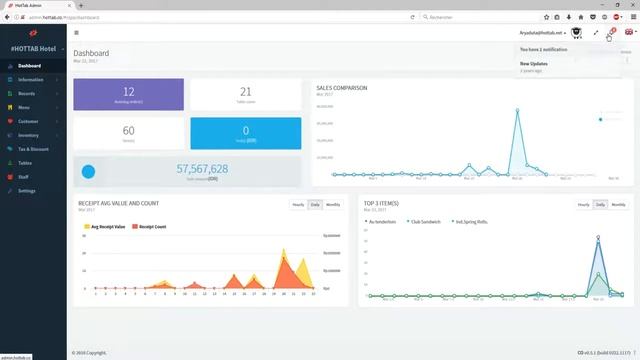Screen dimensions: 640x360
Task: Open the New Updates notification
Action: (x=567, y=67)
